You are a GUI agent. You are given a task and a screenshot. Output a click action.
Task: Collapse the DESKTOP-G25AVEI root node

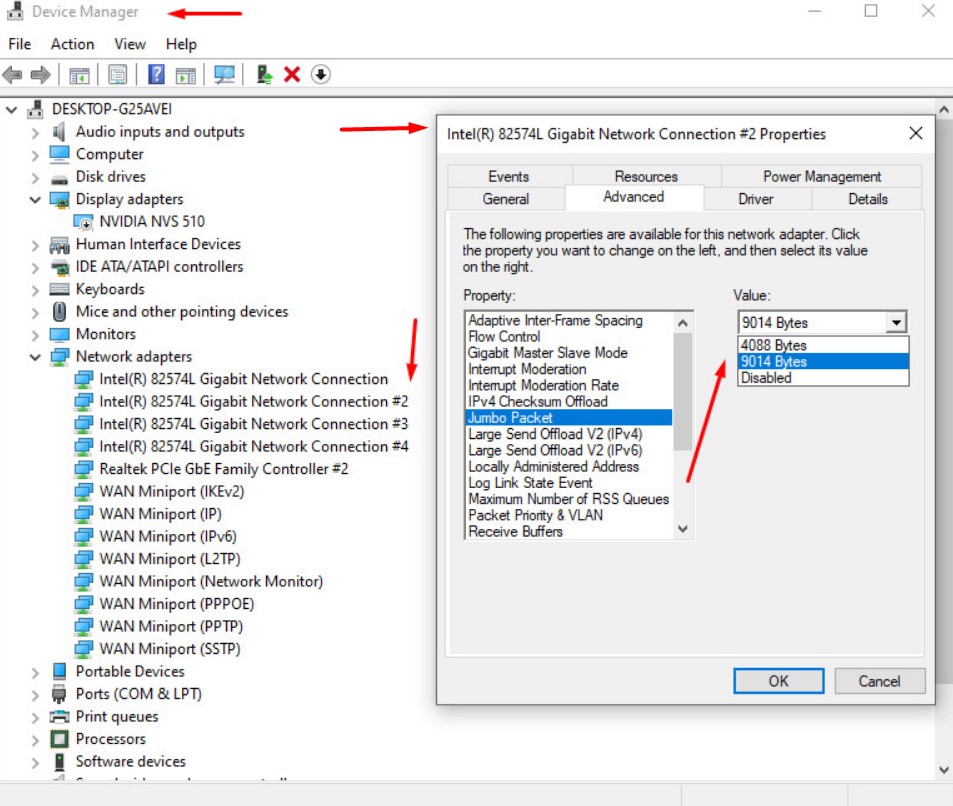pos(12,109)
